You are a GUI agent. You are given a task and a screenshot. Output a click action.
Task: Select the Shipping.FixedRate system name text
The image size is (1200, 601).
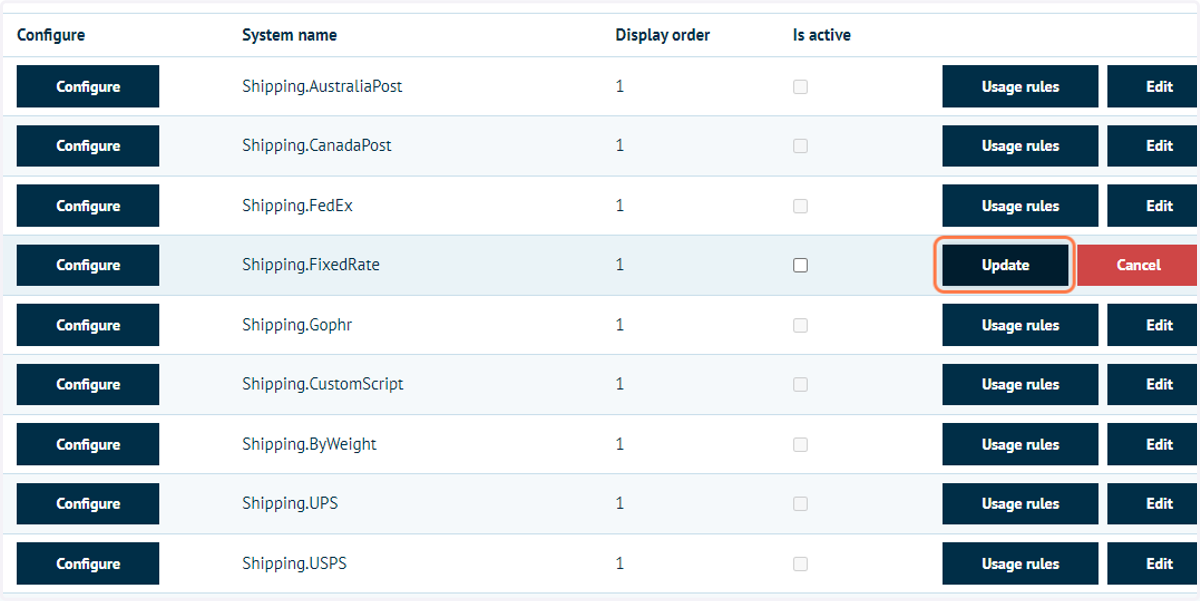(311, 265)
